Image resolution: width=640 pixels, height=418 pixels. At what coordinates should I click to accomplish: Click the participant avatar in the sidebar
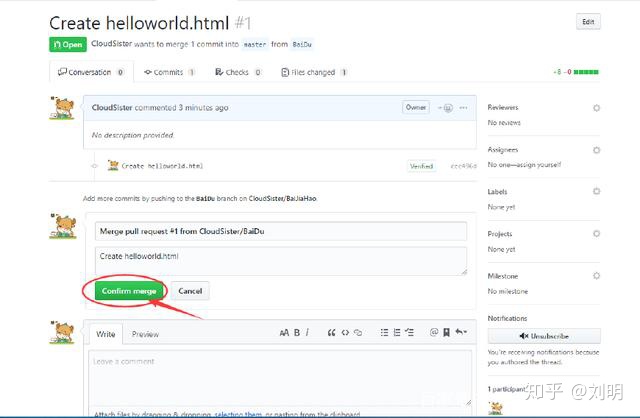(496, 408)
